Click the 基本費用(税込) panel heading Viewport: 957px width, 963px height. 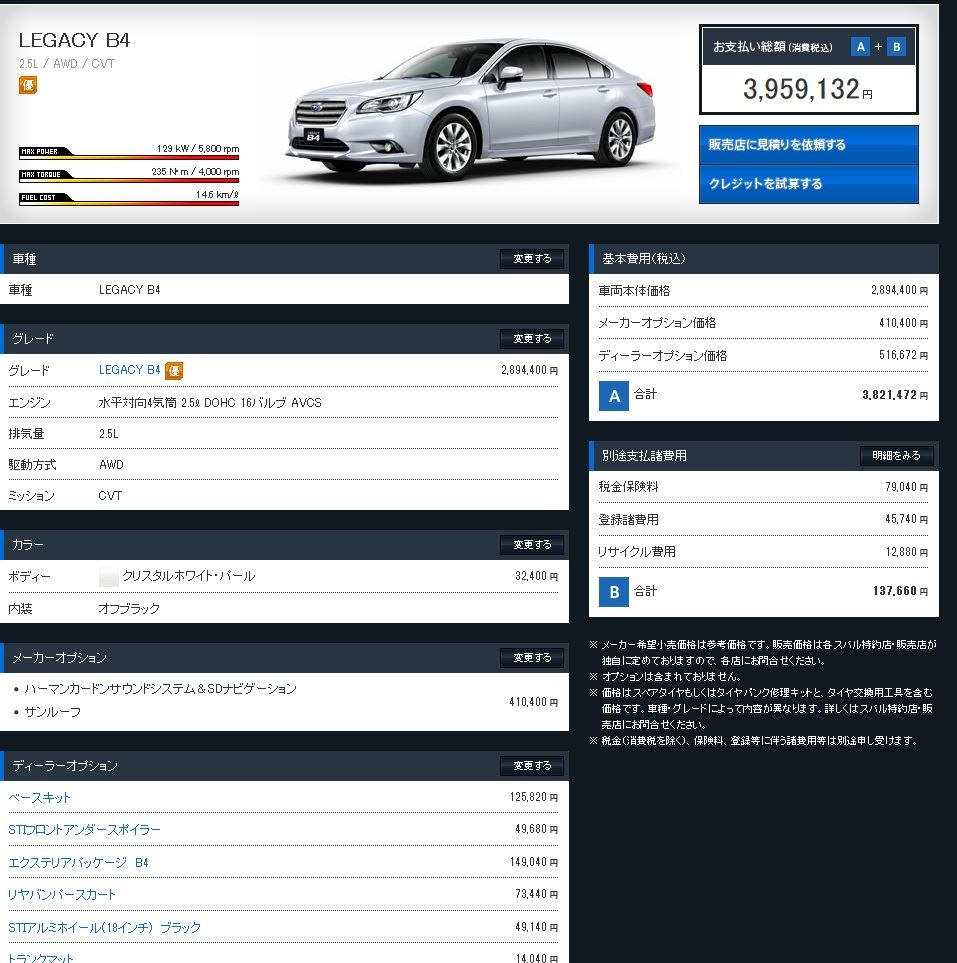coord(644,259)
